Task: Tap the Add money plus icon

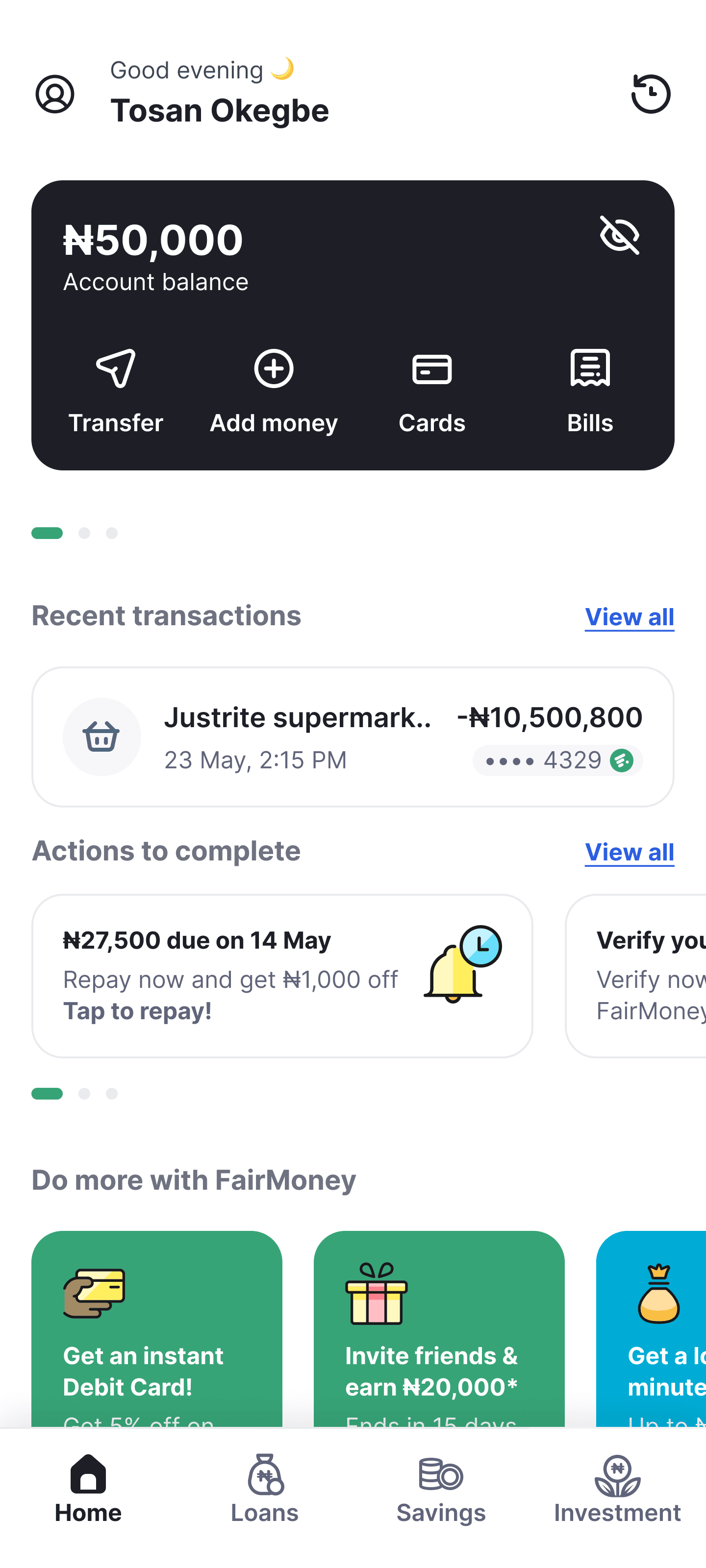Action: pos(274,369)
